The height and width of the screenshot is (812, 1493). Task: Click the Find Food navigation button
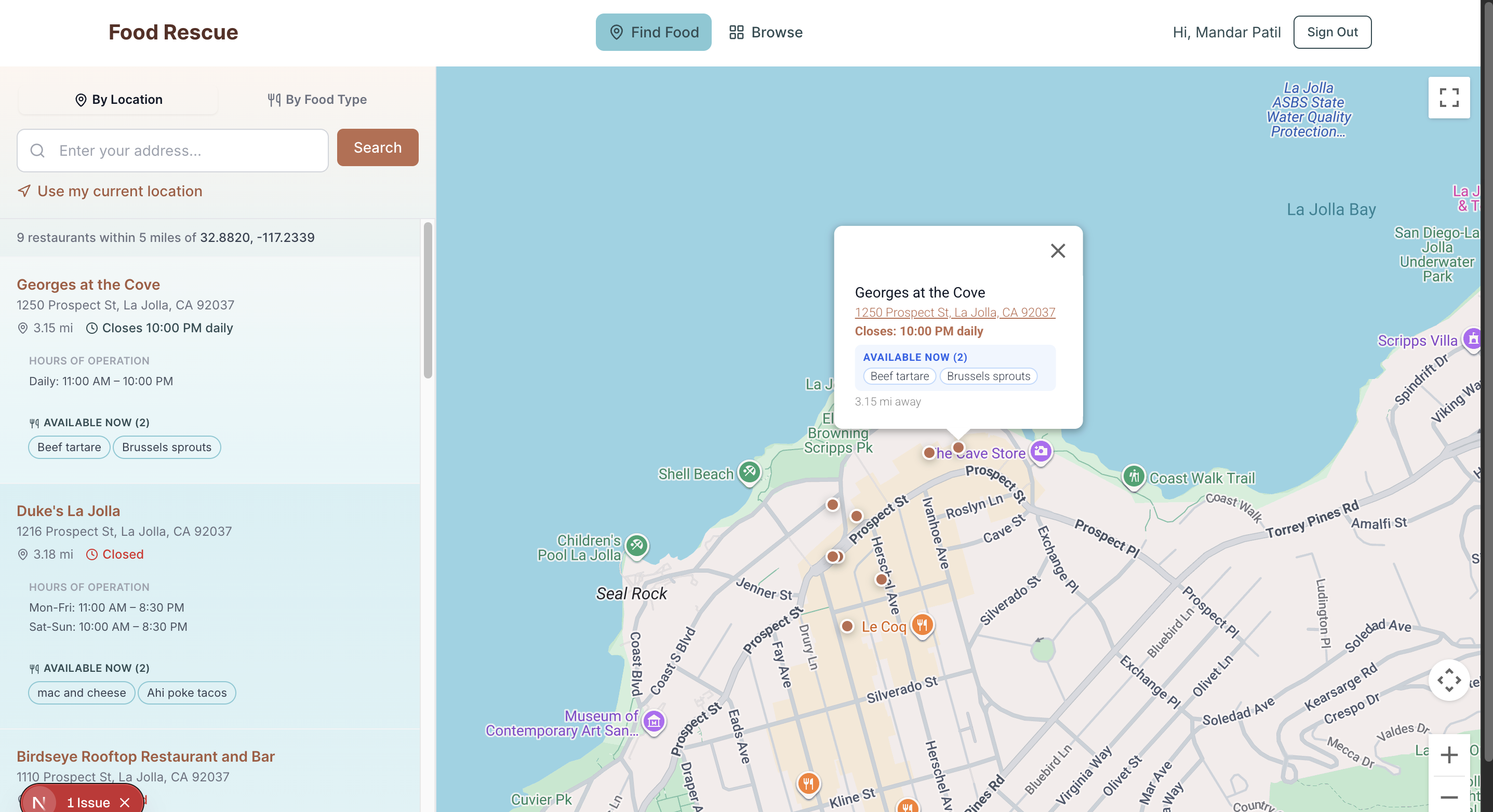[653, 32]
